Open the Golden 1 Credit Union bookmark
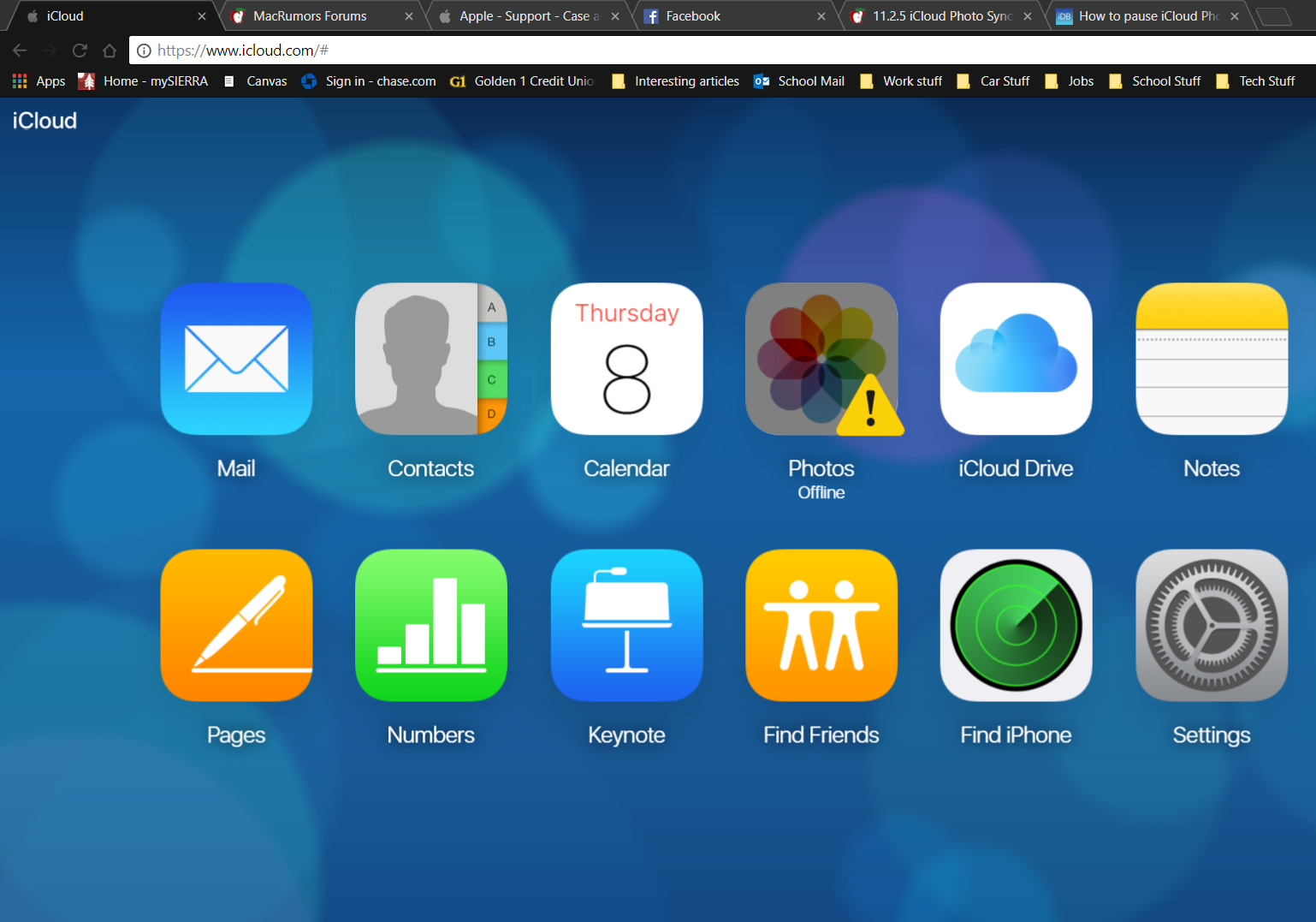 pyautogui.click(x=522, y=81)
